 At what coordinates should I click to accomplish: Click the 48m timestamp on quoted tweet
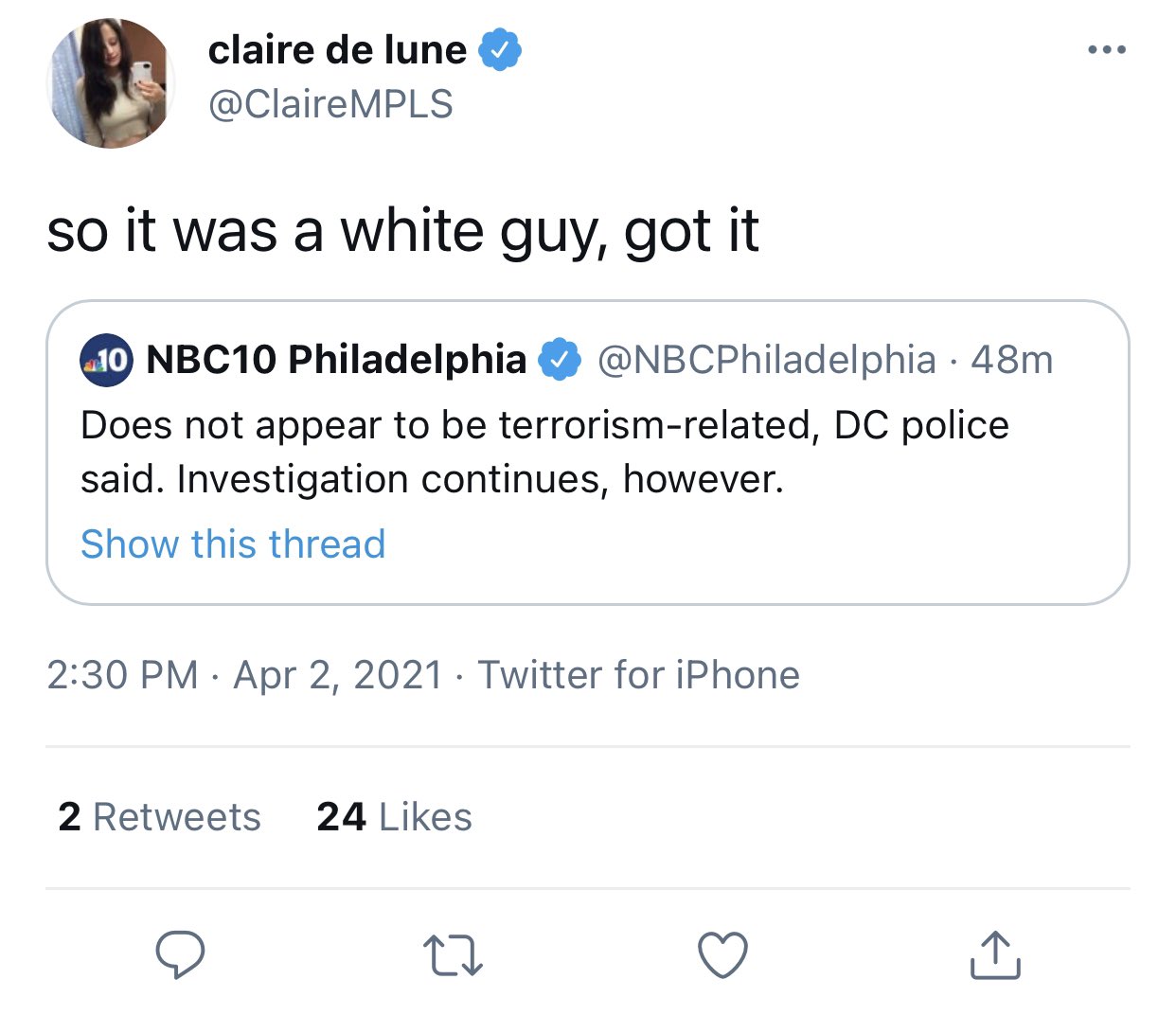[1012, 360]
